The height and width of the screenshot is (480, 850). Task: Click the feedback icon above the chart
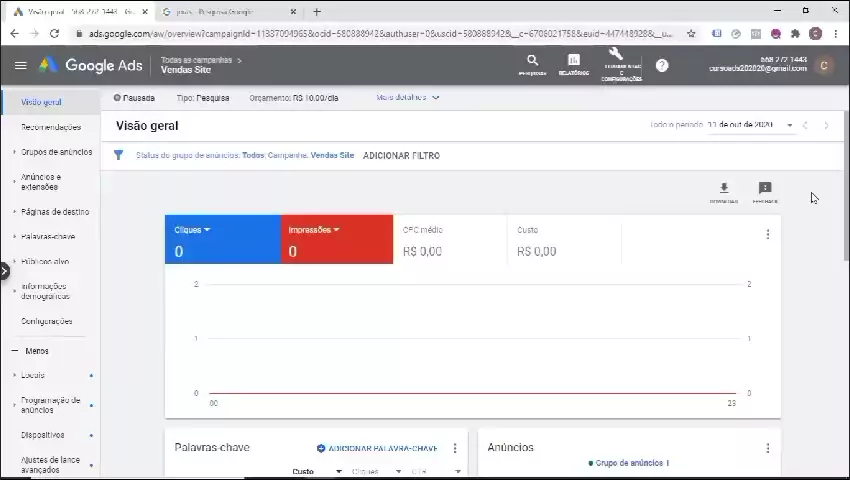pyautogui.click(x=765, y=189)
